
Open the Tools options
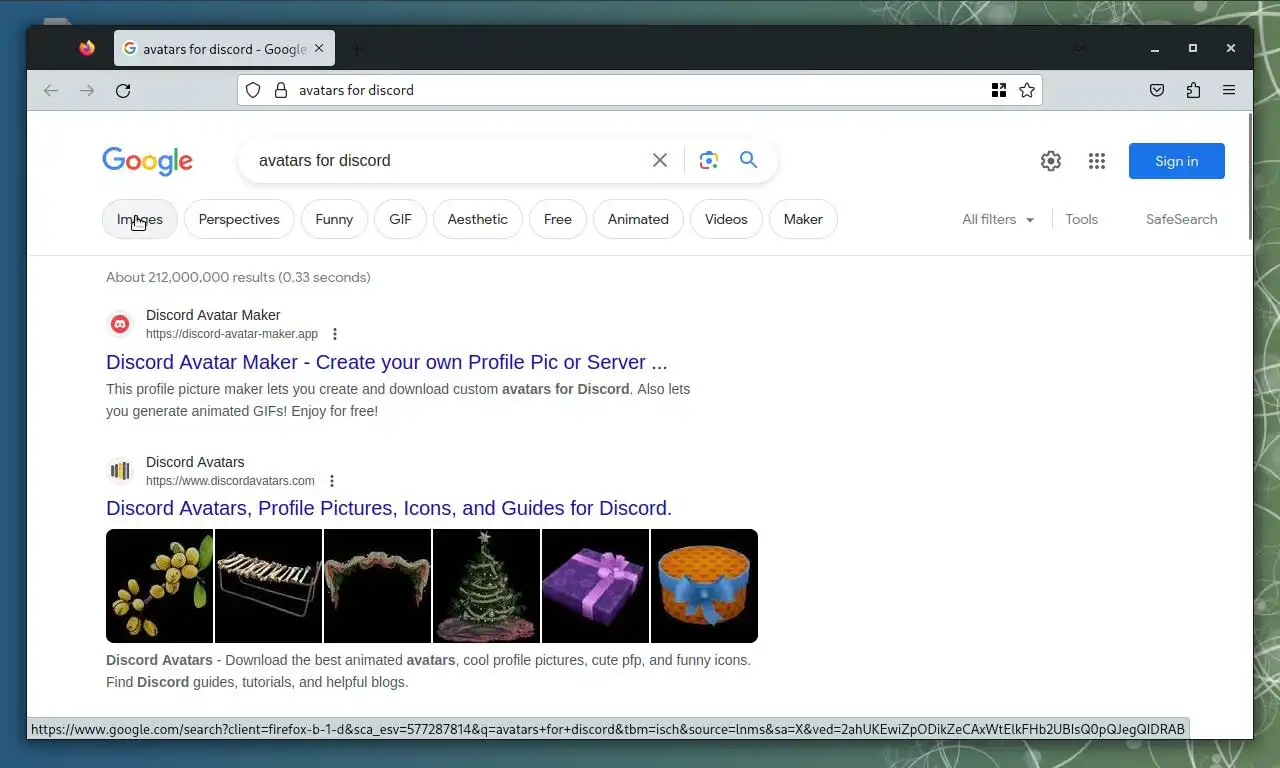pos(1081,219)
